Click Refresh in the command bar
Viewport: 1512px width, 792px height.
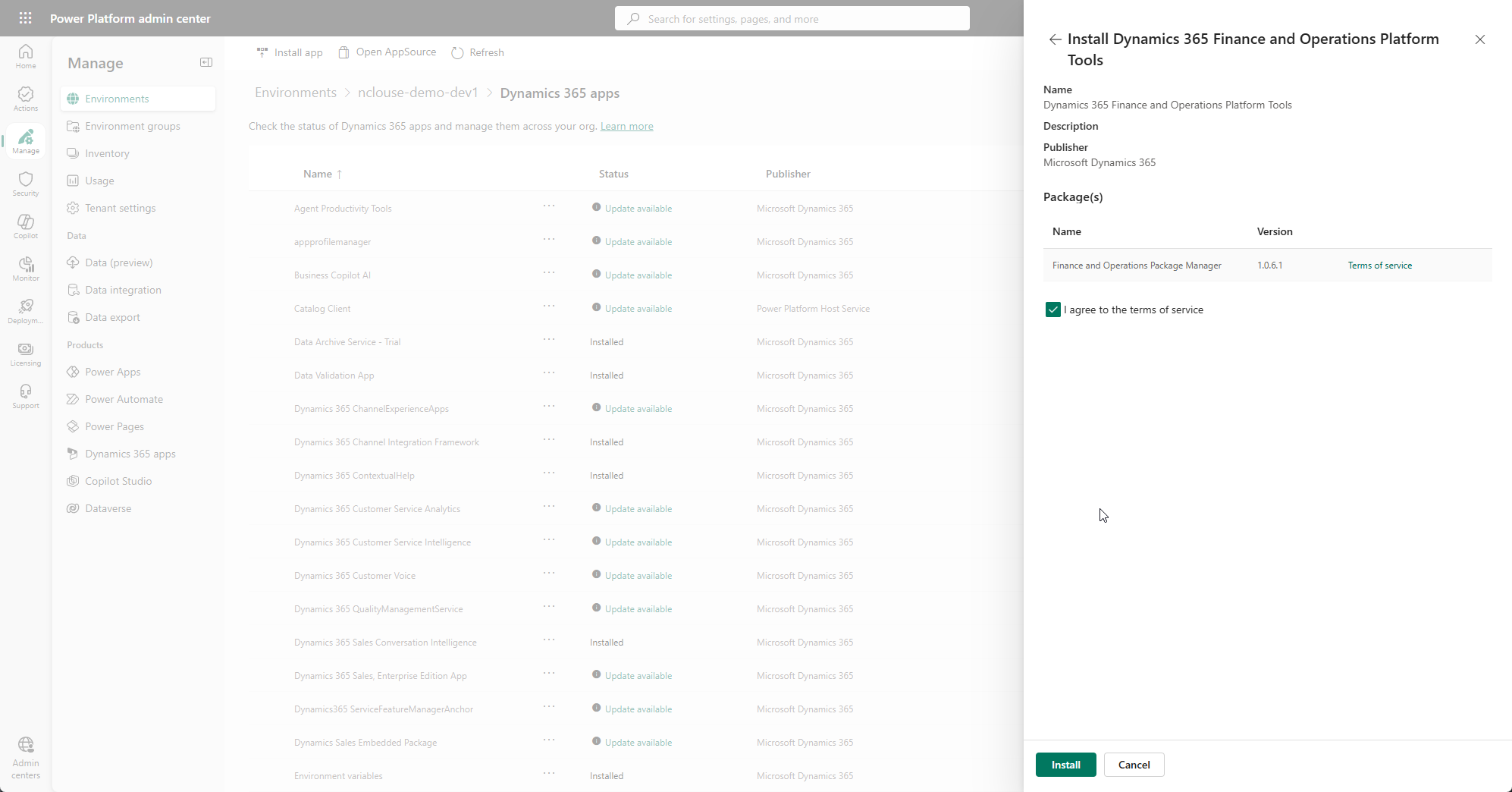[x=478, y=52]
